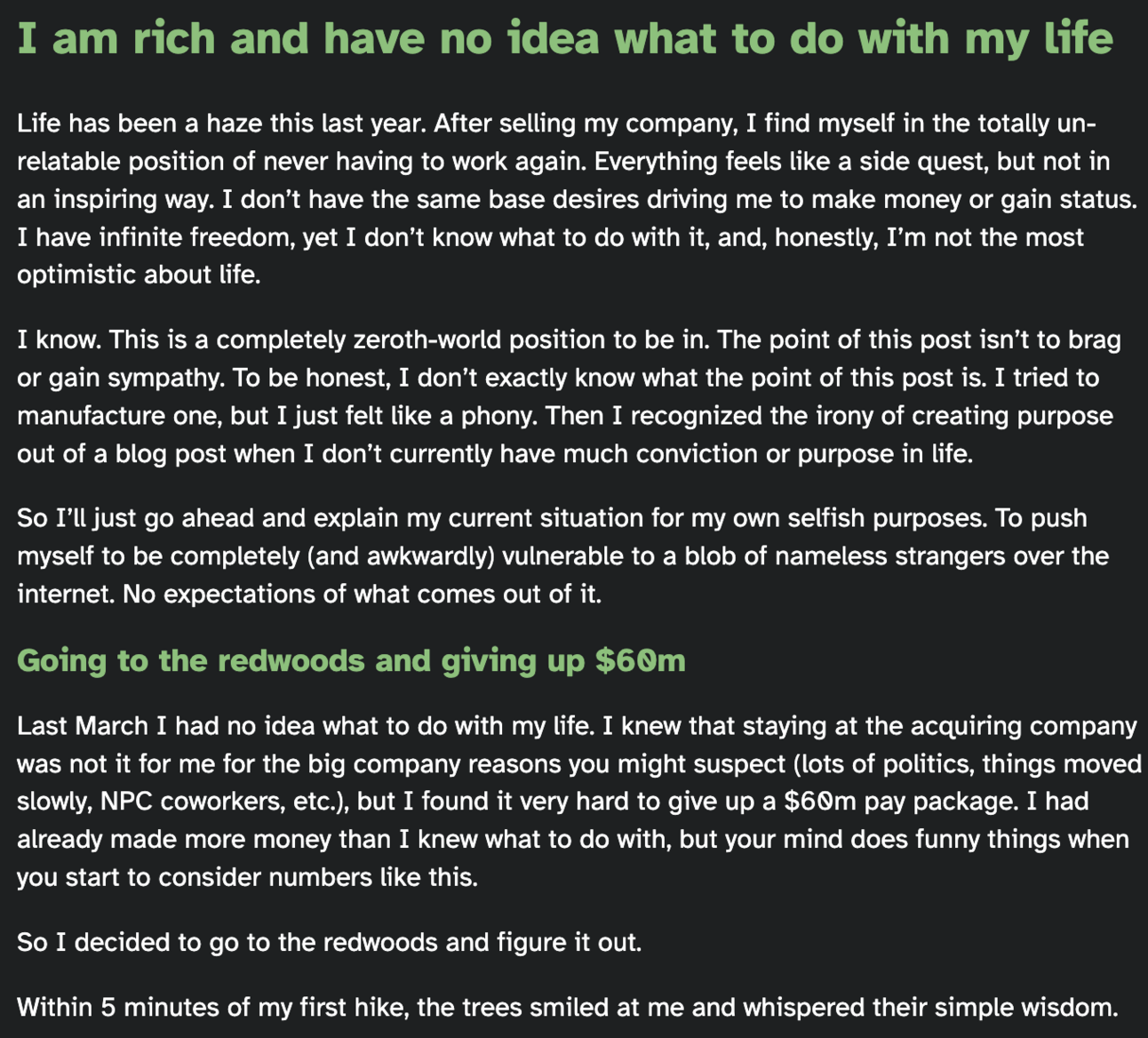Click the paragraph beginning "So I'll just go ahead"
1148x1038 pixels.
tap(562, 556)
